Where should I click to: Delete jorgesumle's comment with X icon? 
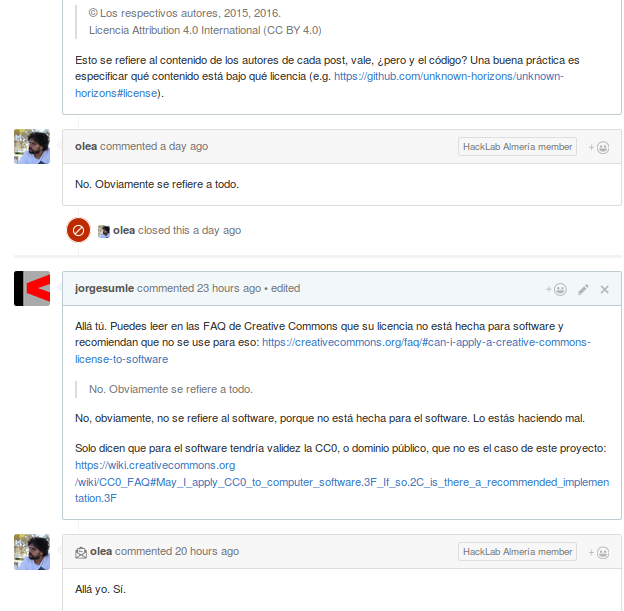(604, 289)
